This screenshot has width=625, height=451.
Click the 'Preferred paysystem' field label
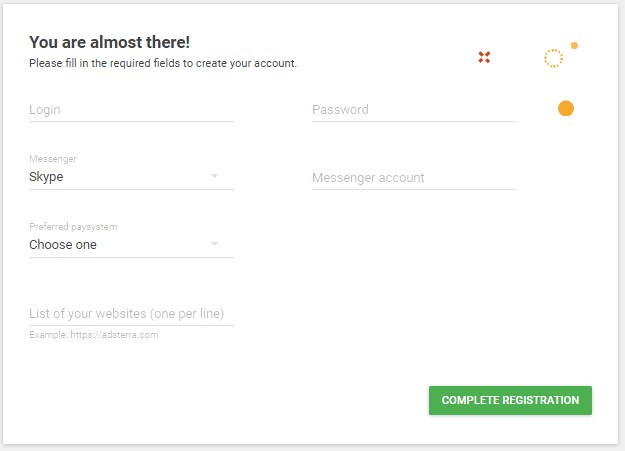(73, 226)
